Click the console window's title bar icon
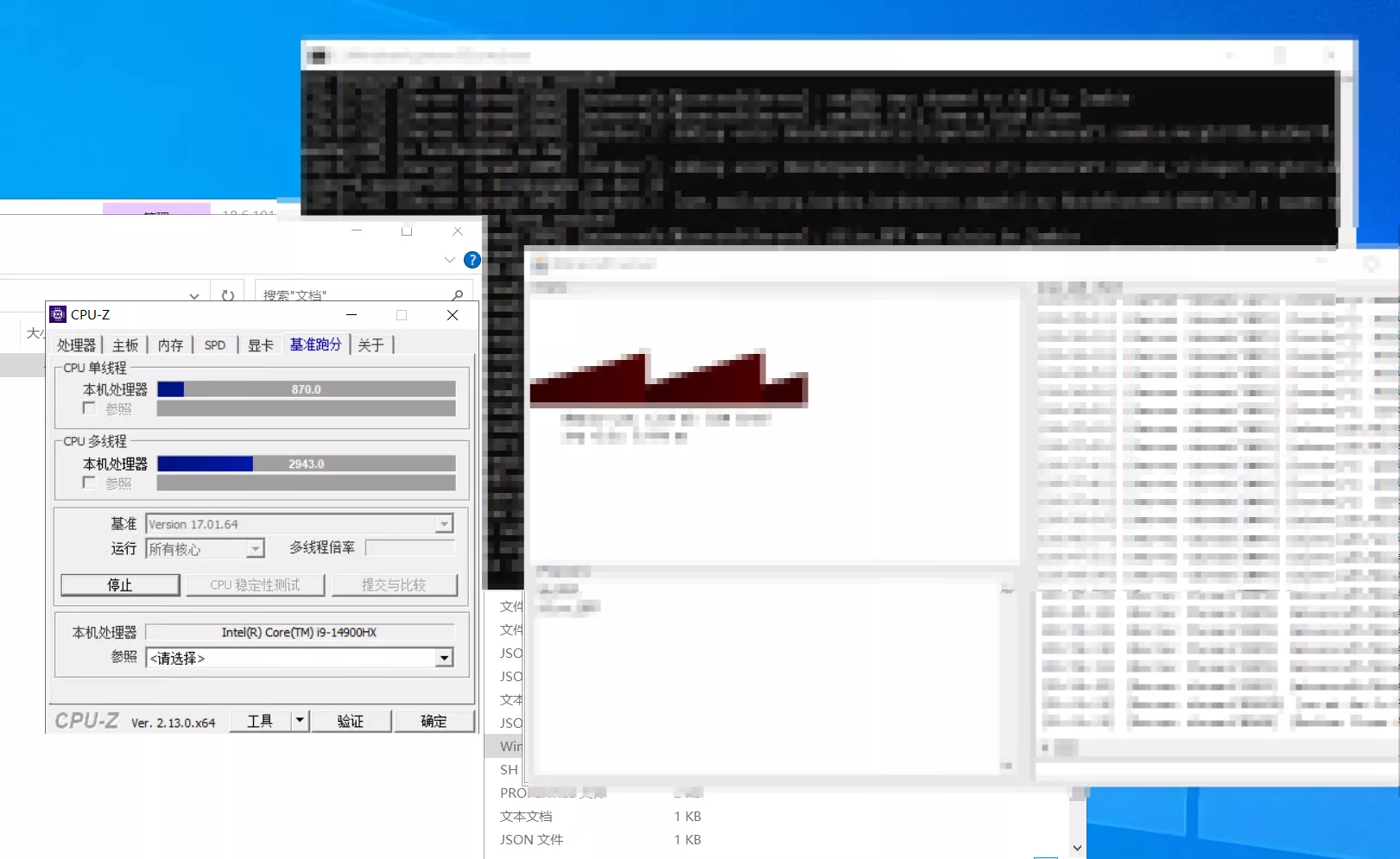1400x859 pixels. point(318,56)
